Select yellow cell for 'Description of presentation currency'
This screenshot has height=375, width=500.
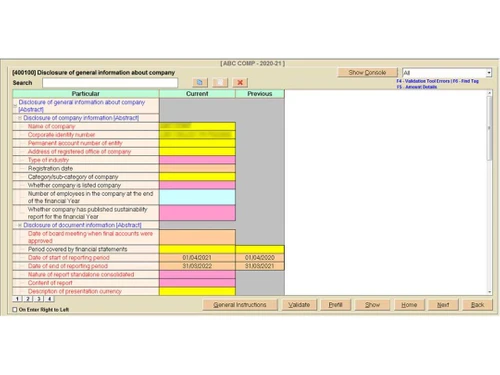click(x=197, y=291)
